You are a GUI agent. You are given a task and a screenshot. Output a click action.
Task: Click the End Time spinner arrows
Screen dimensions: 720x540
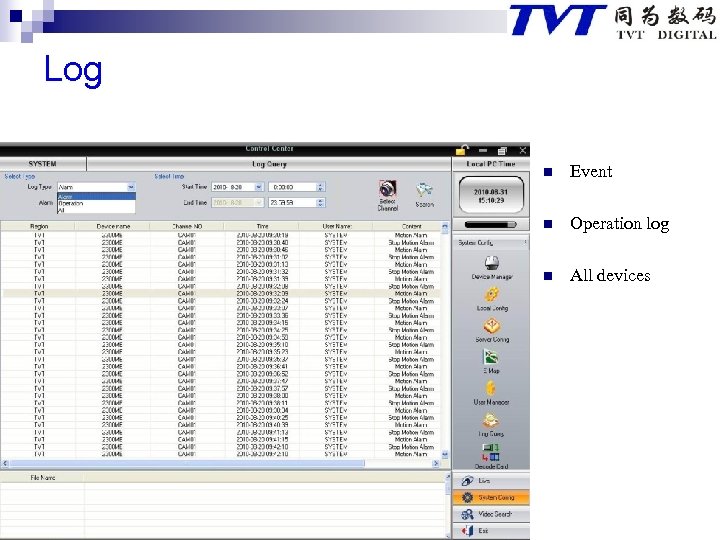point(321,202)
